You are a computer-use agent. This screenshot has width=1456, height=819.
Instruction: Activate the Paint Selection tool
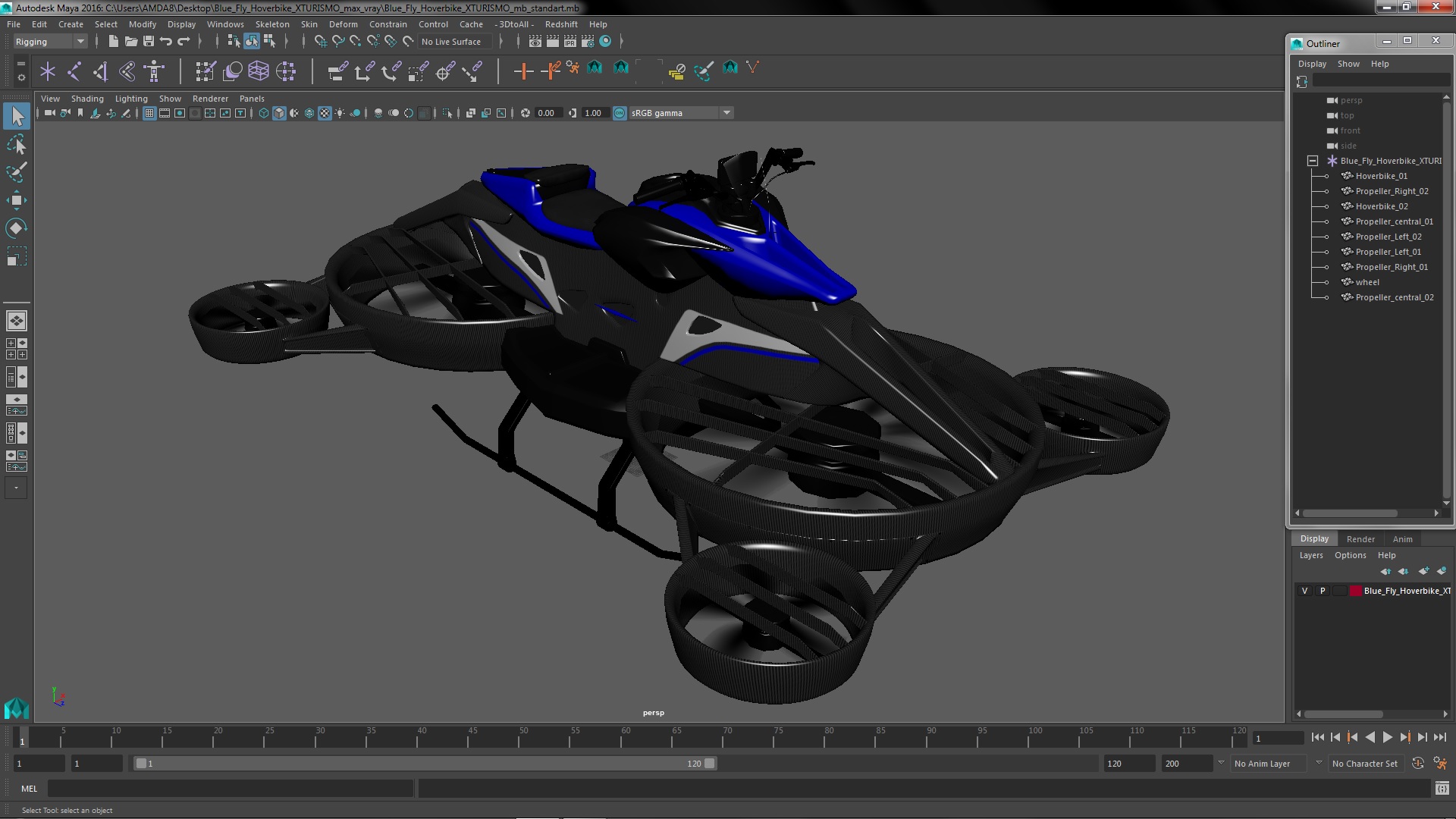coord(16,172)
